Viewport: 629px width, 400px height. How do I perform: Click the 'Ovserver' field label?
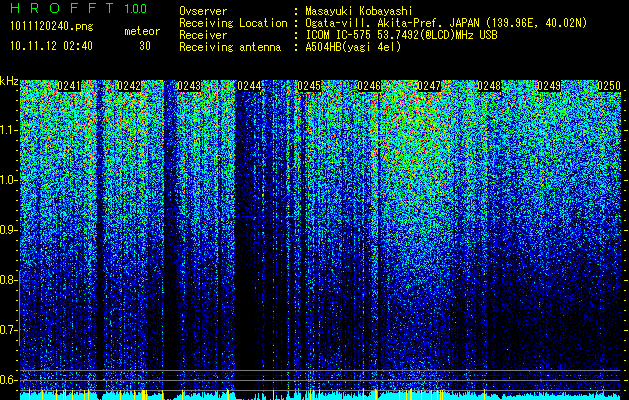click(x=203, y=11)
